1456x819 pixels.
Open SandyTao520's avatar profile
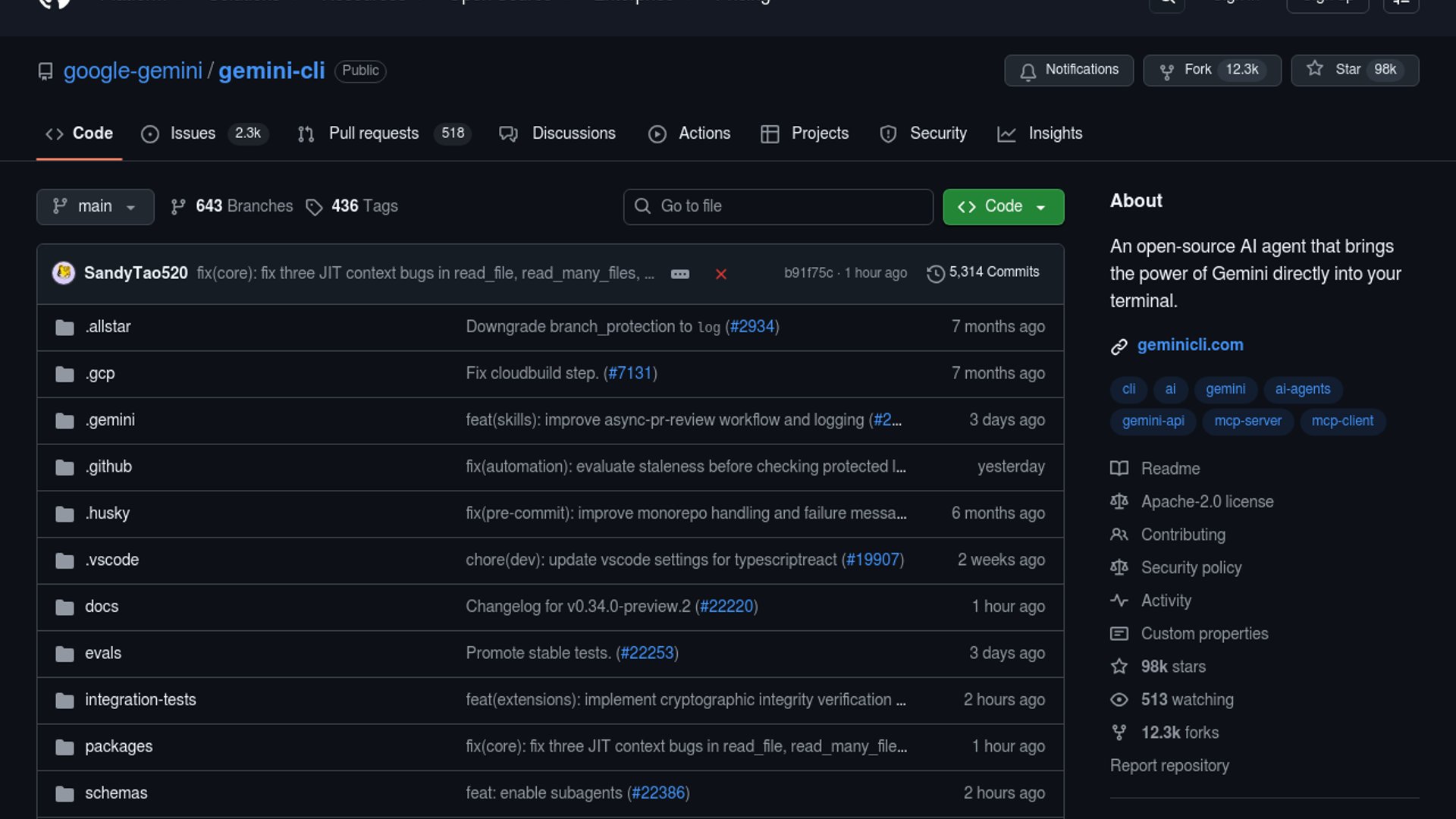pyautogui.click(x=64, y=272)
